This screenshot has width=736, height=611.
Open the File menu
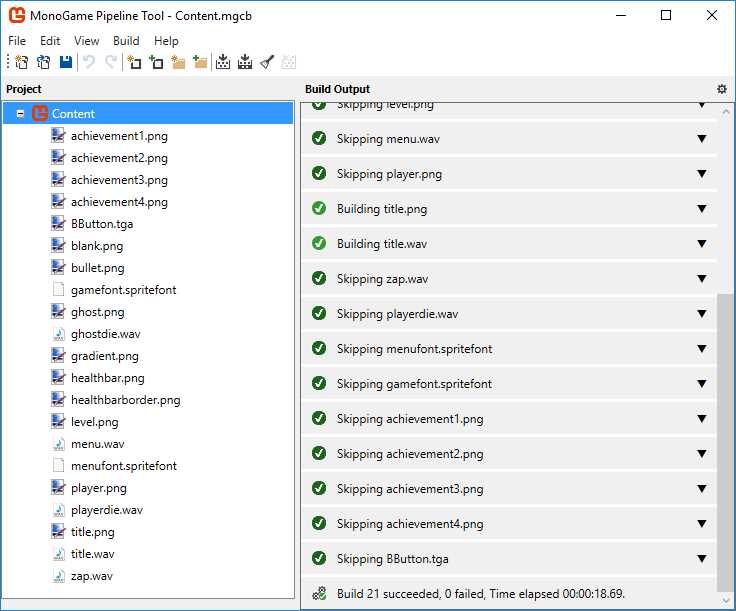[x=17, y=41]
